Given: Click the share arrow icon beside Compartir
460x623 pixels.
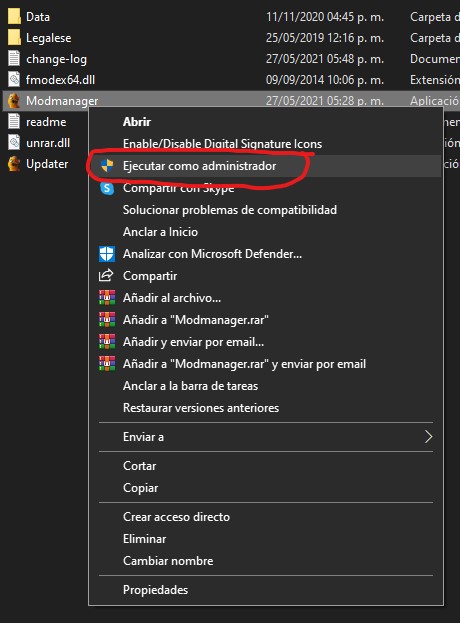Looking at the screenshot, I should [106, 276].
